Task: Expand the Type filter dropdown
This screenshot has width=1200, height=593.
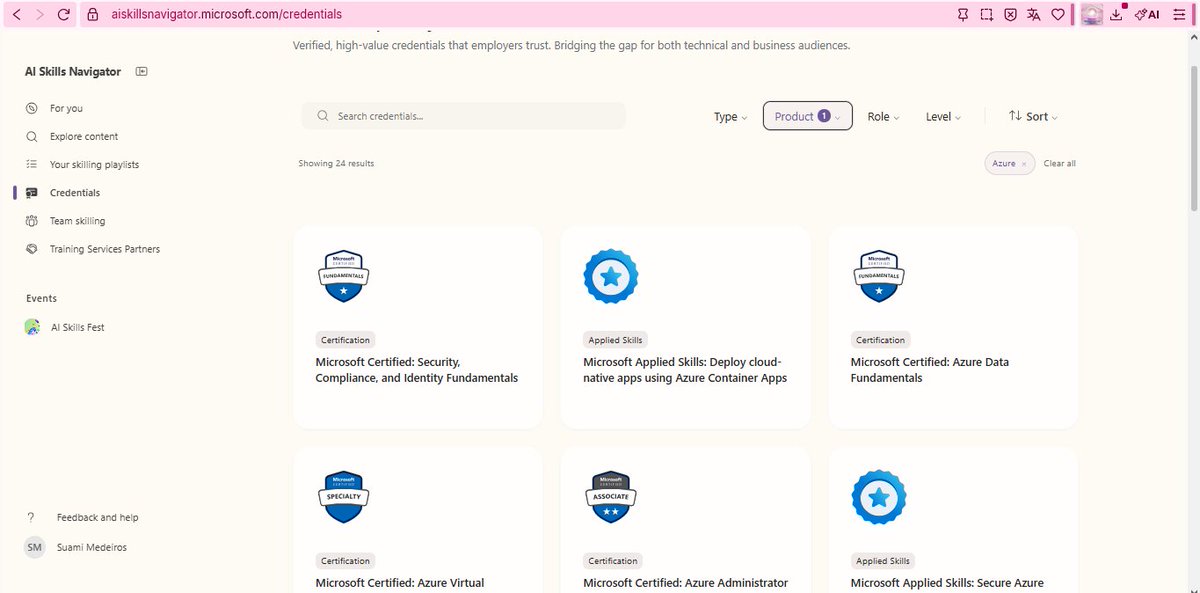Action: 731,117
